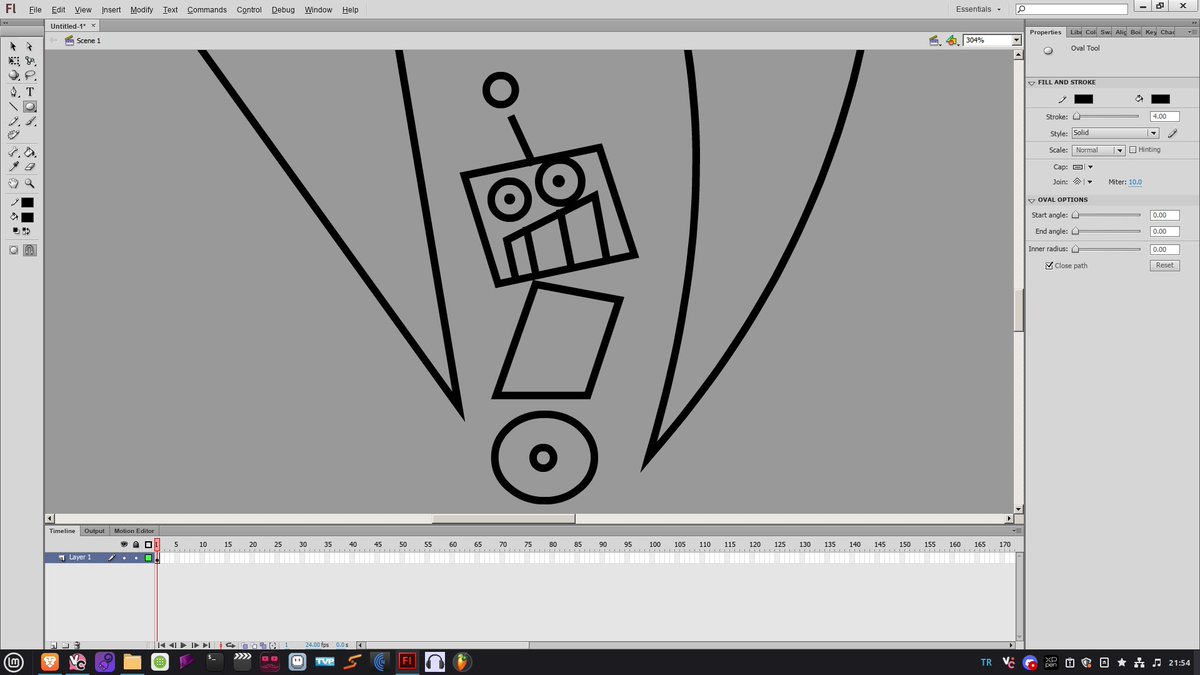Viewport: 1200px width, 675px height.
Task: Select the Lasso tool
Action: click(30, 75)
